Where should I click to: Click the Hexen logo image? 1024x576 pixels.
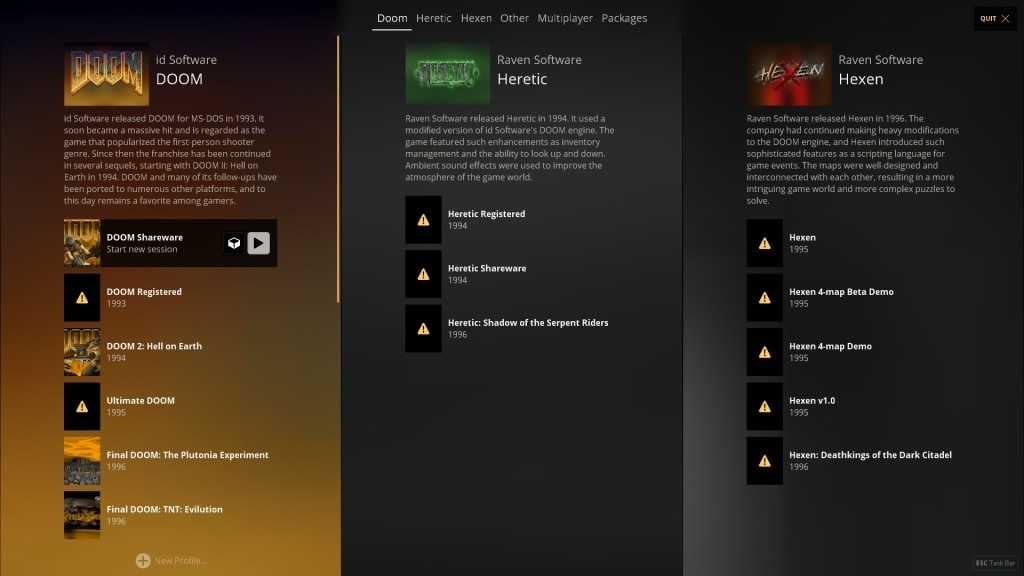click(x=790, y=74)
